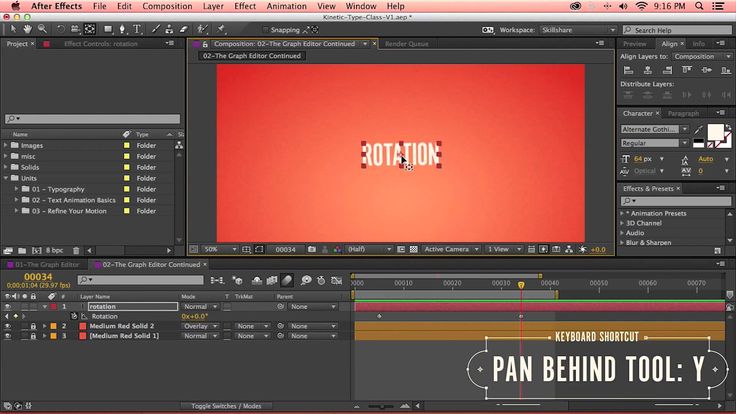
Task: Open the Animation menu
Action: pos(286,6)
